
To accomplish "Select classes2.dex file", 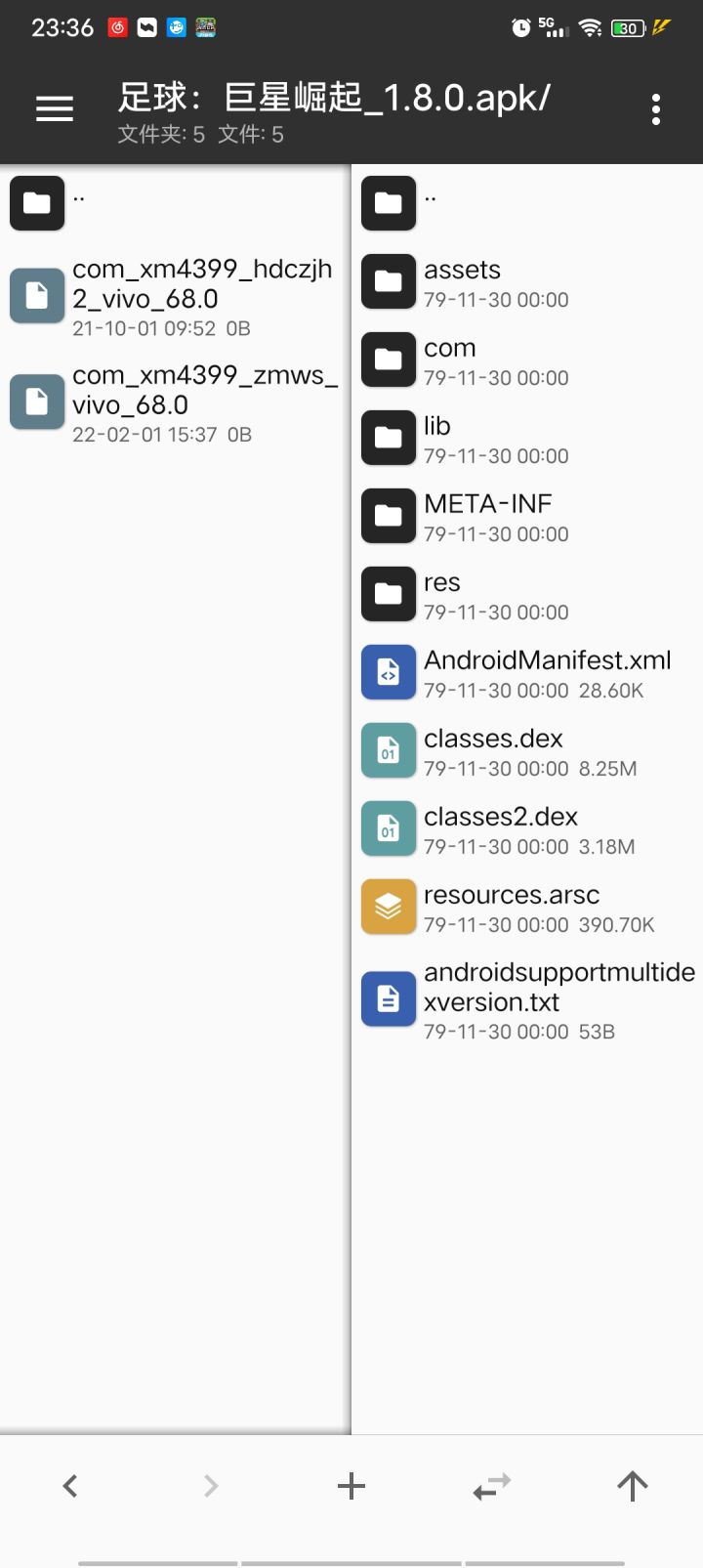I will pyautogui.click(x=501, y=828).
